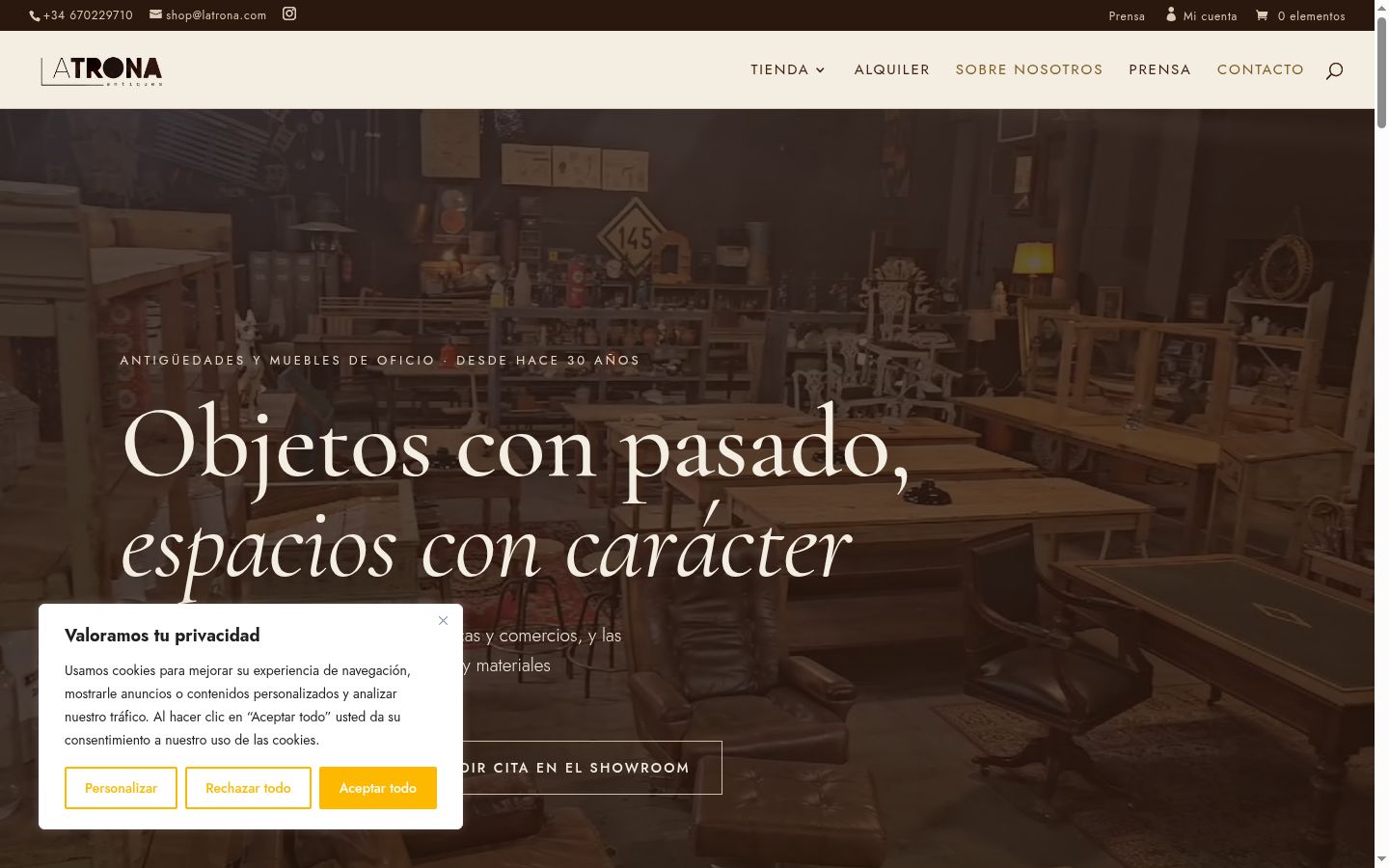Screen dimensions: 1389x868
Task: Open the Sobre Nosotros menu item
Action: click(x=1029, y=69)
